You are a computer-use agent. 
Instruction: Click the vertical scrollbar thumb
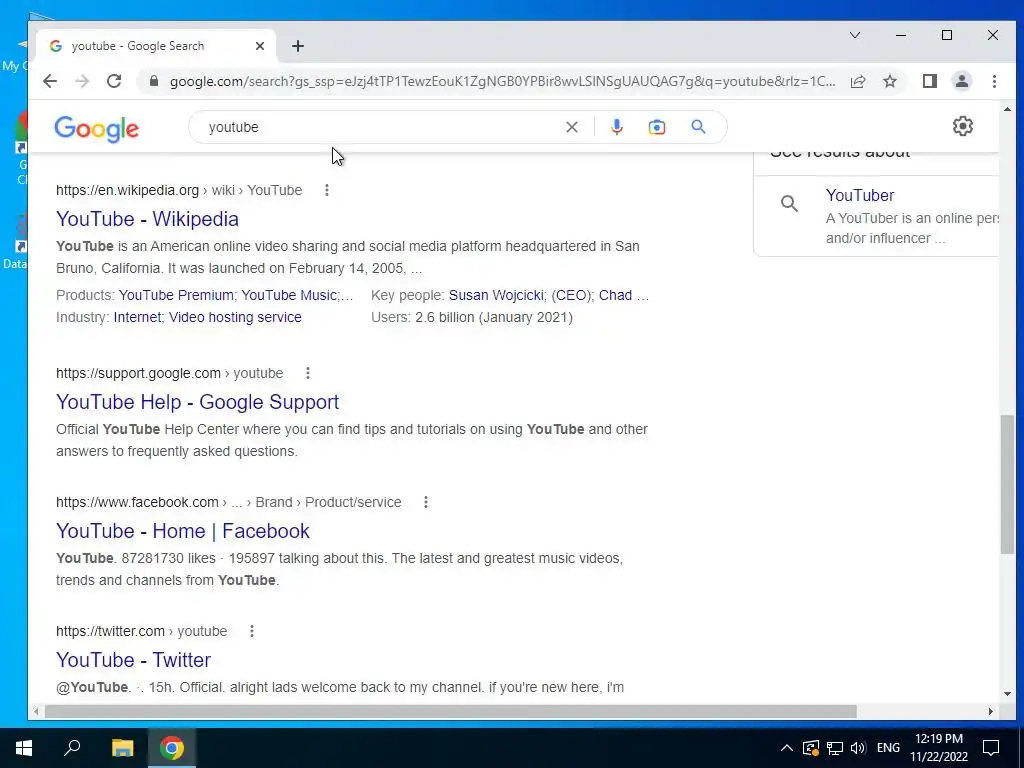[x=1006, y=484]
